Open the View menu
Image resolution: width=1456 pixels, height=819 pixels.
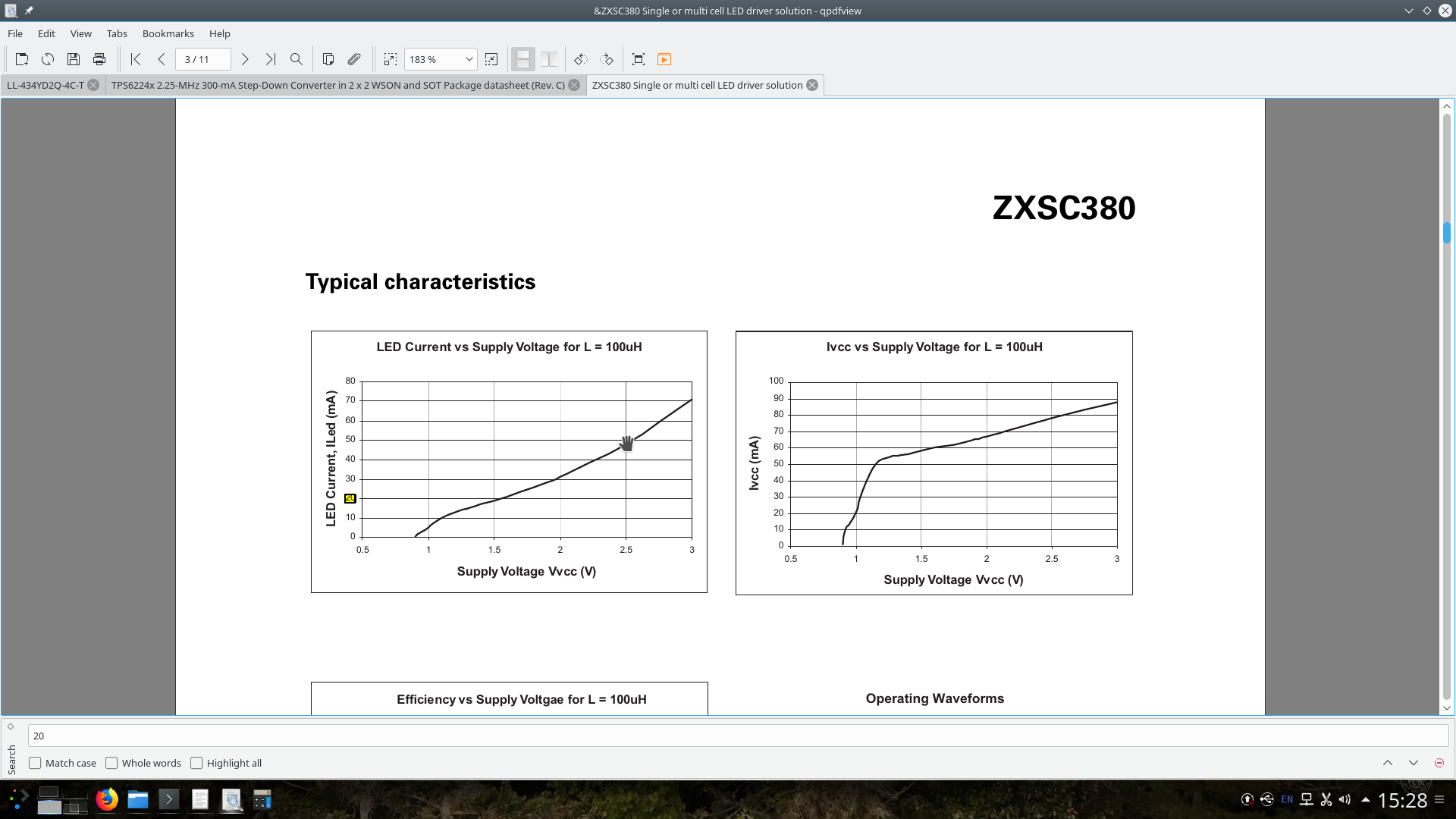(81, 33)
